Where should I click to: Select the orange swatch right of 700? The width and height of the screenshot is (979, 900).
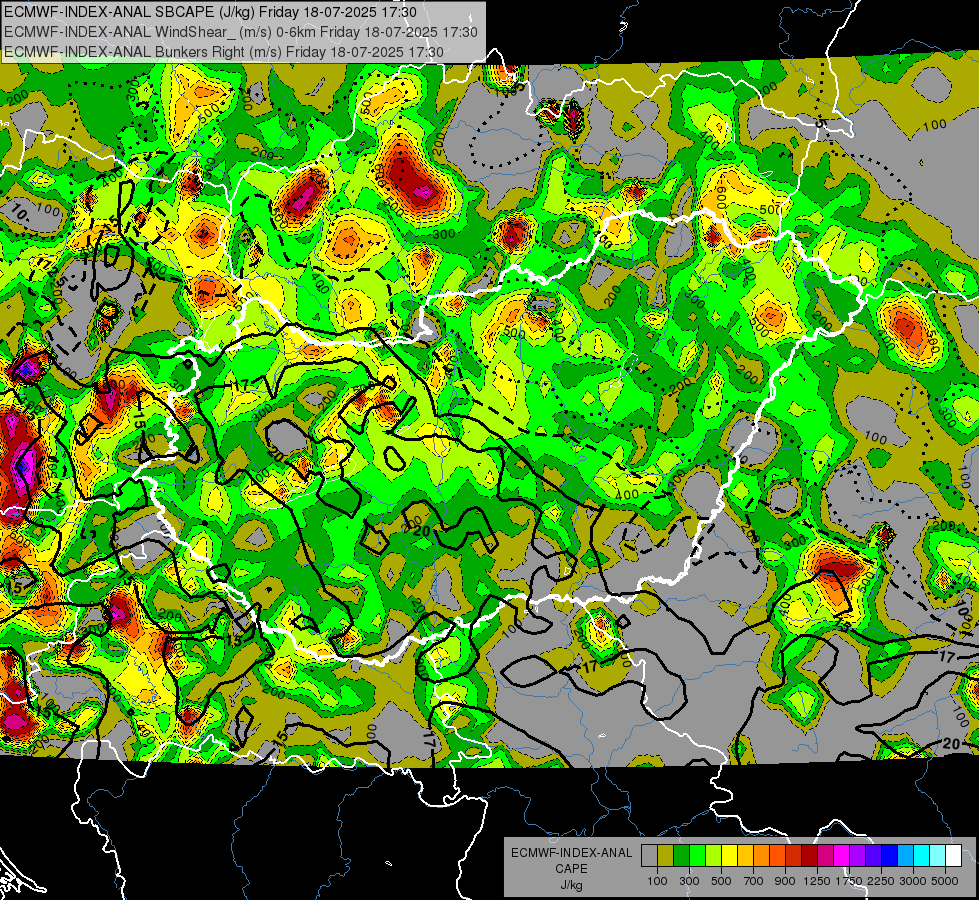pos(762,855)
